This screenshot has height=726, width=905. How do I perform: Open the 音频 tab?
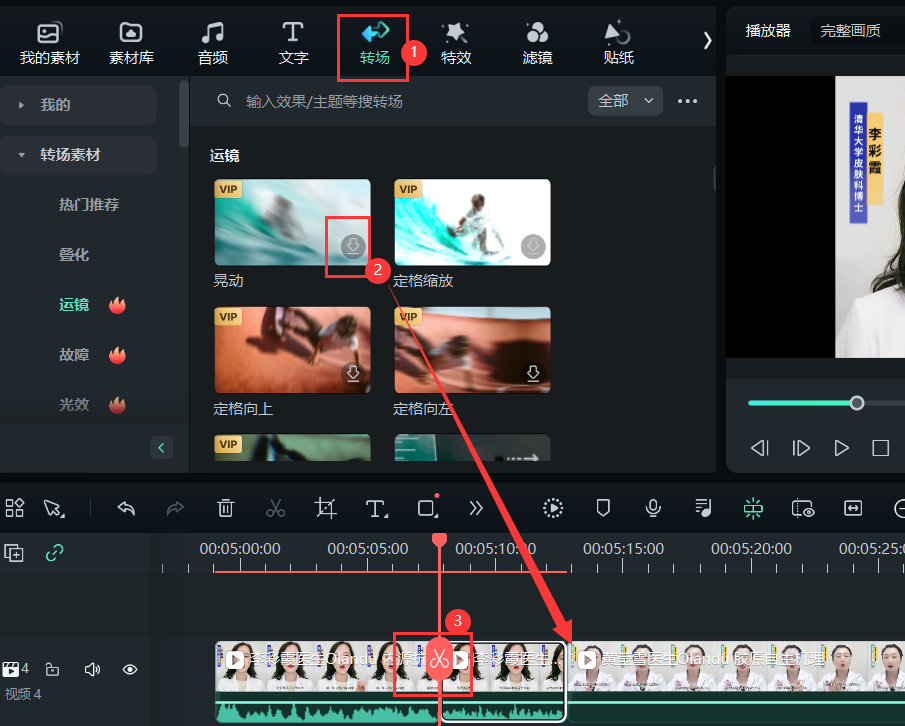click(x=212, y=44)
